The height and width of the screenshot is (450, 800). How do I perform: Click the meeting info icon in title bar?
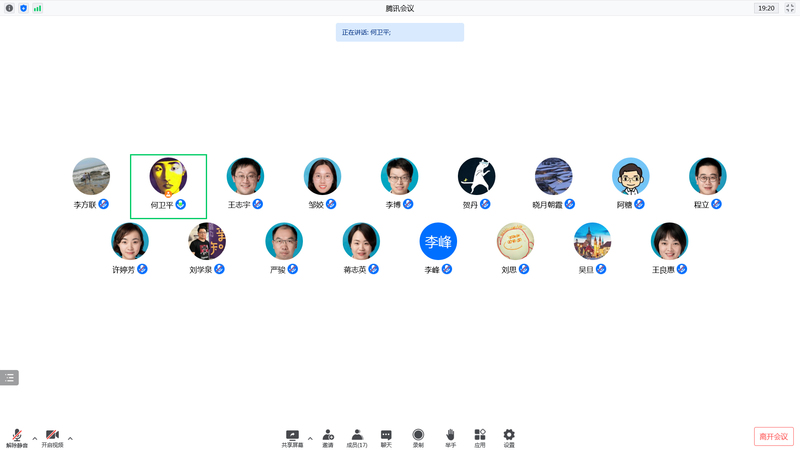coord(9,8)
